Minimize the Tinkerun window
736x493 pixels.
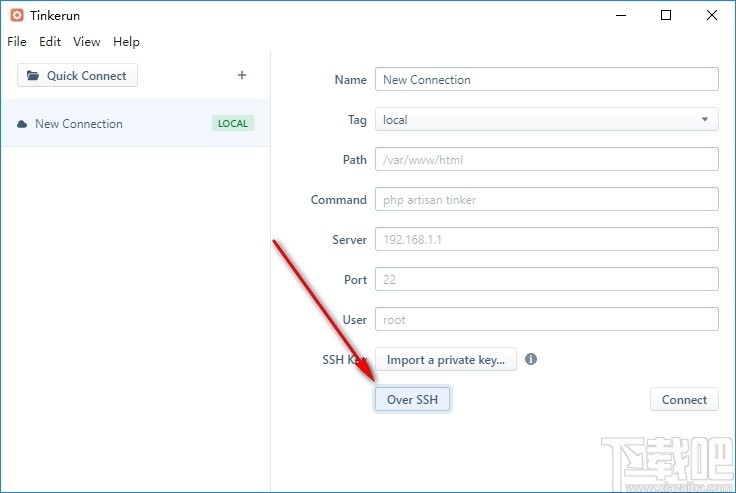point(621,15)
